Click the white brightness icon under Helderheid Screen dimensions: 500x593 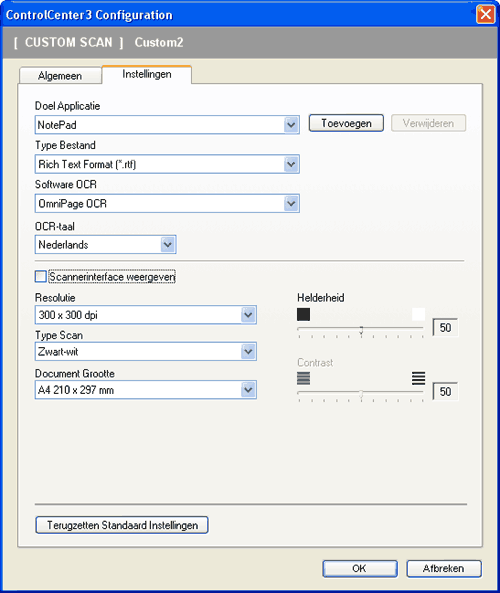pyautogui.click(x=418, y=314)
